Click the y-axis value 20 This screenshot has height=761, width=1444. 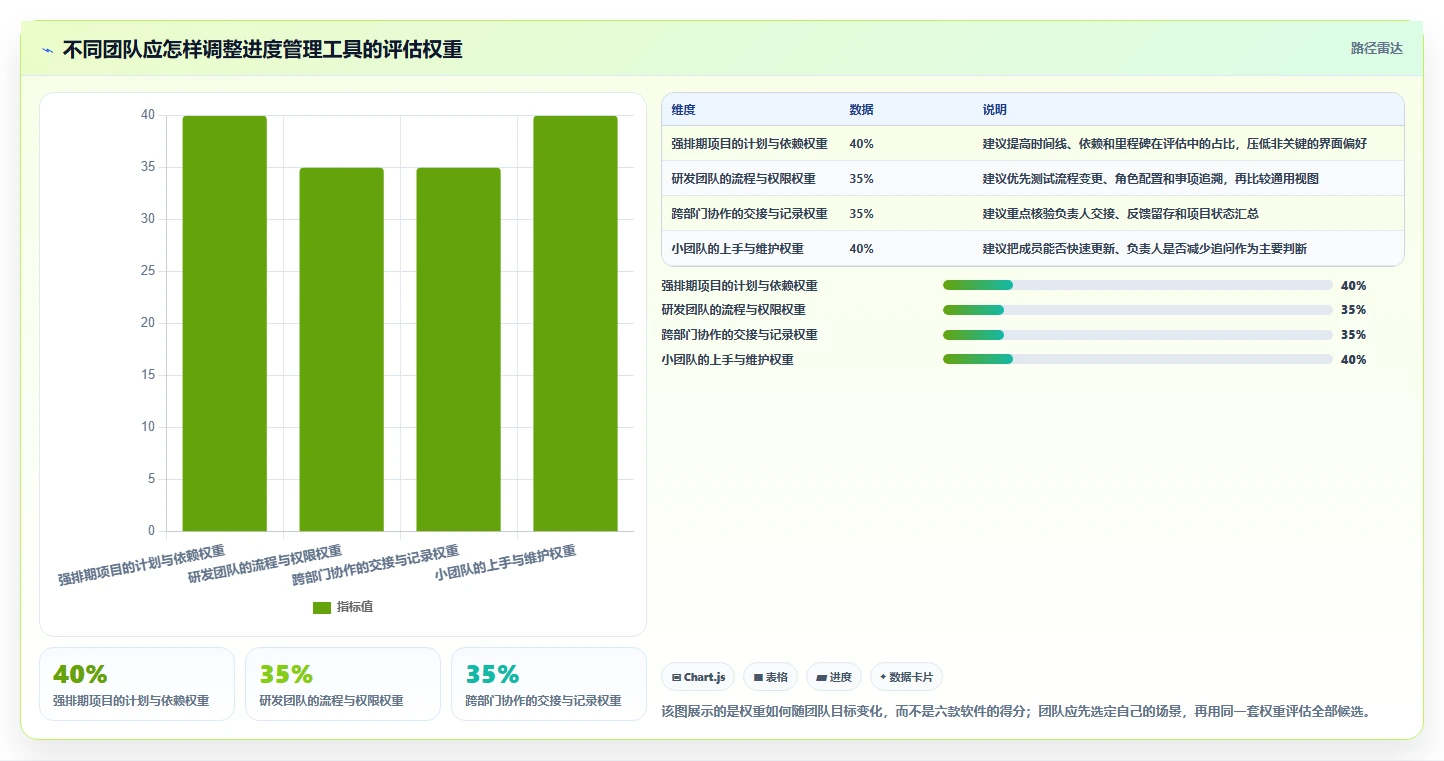(148, 323)
